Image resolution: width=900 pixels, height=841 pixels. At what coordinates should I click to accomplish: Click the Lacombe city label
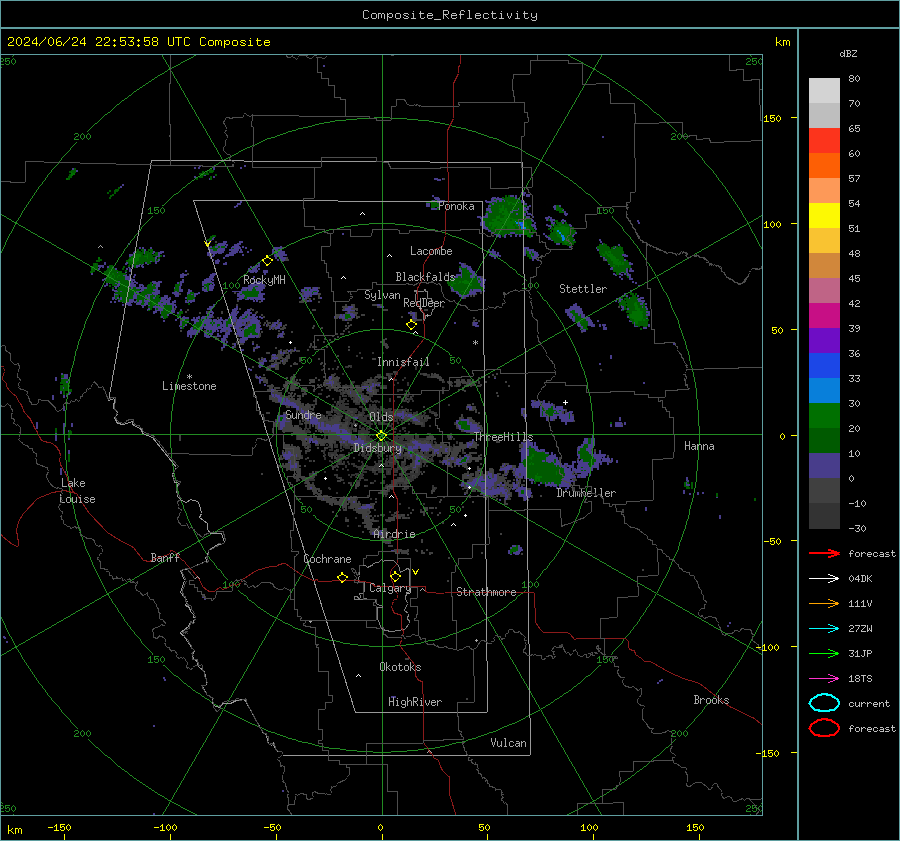(431, 251)
